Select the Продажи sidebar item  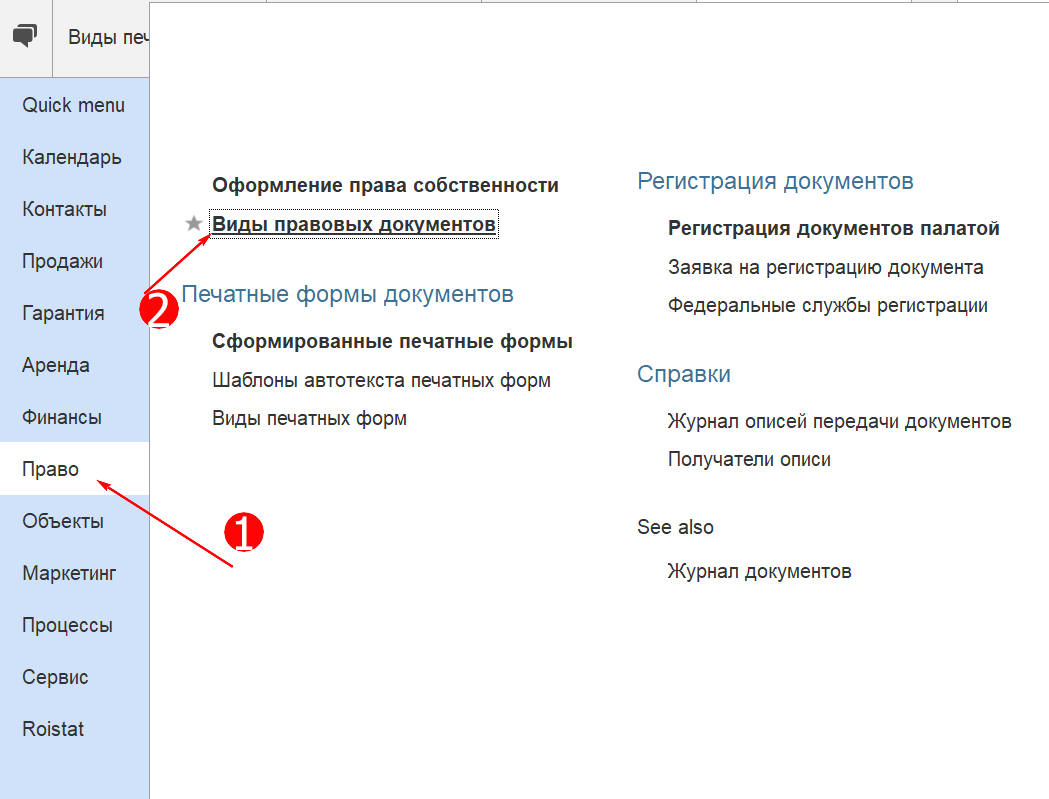62,261
